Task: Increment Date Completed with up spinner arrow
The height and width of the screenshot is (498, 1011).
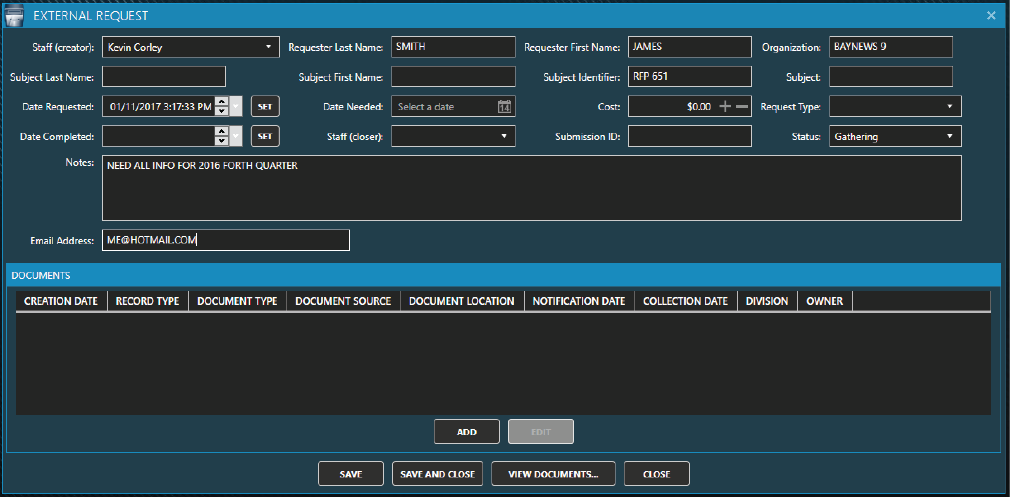Action: point(222,132)
